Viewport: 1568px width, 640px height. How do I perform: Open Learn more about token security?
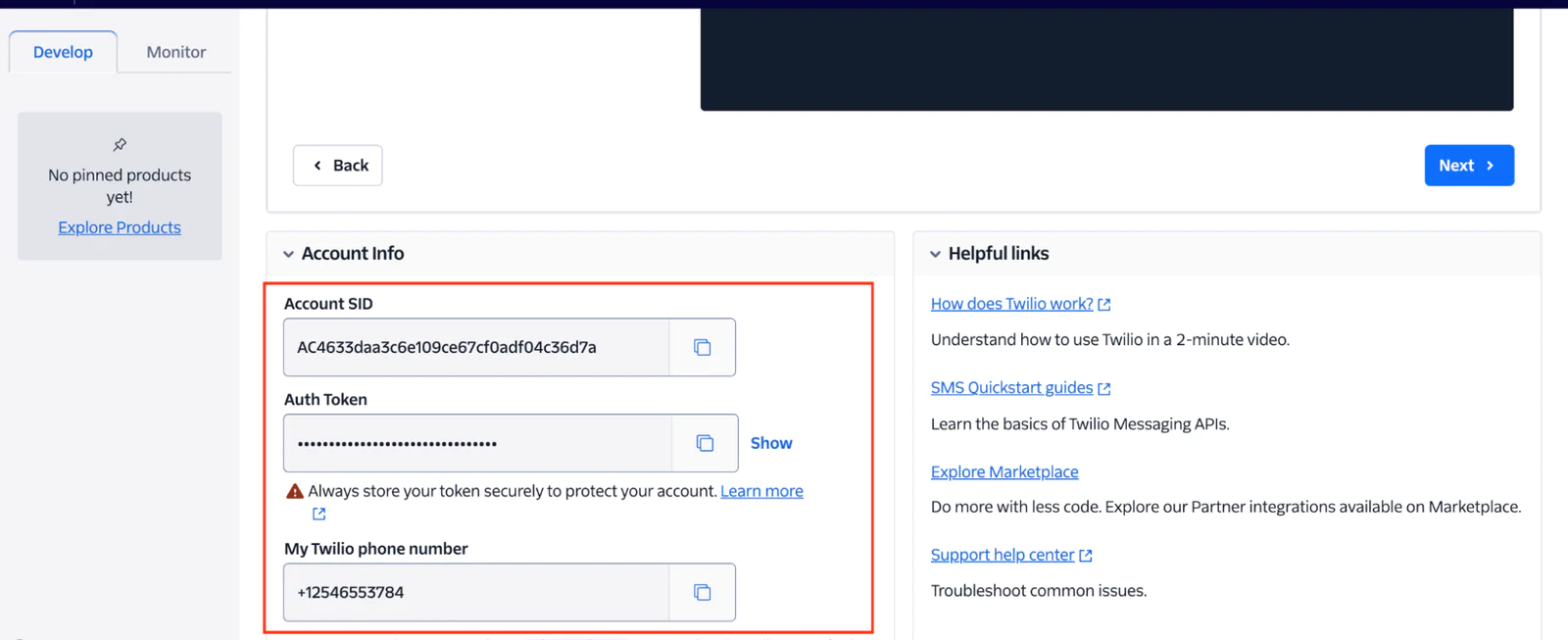point(761,491)
